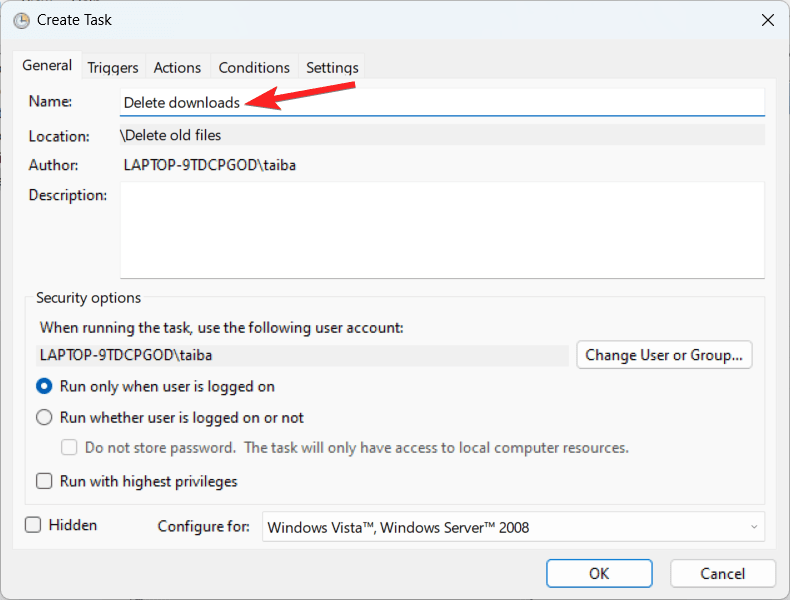This screenshot has width=790, height=600.
Task: Click the Location field value
Action: coord(442,135)
